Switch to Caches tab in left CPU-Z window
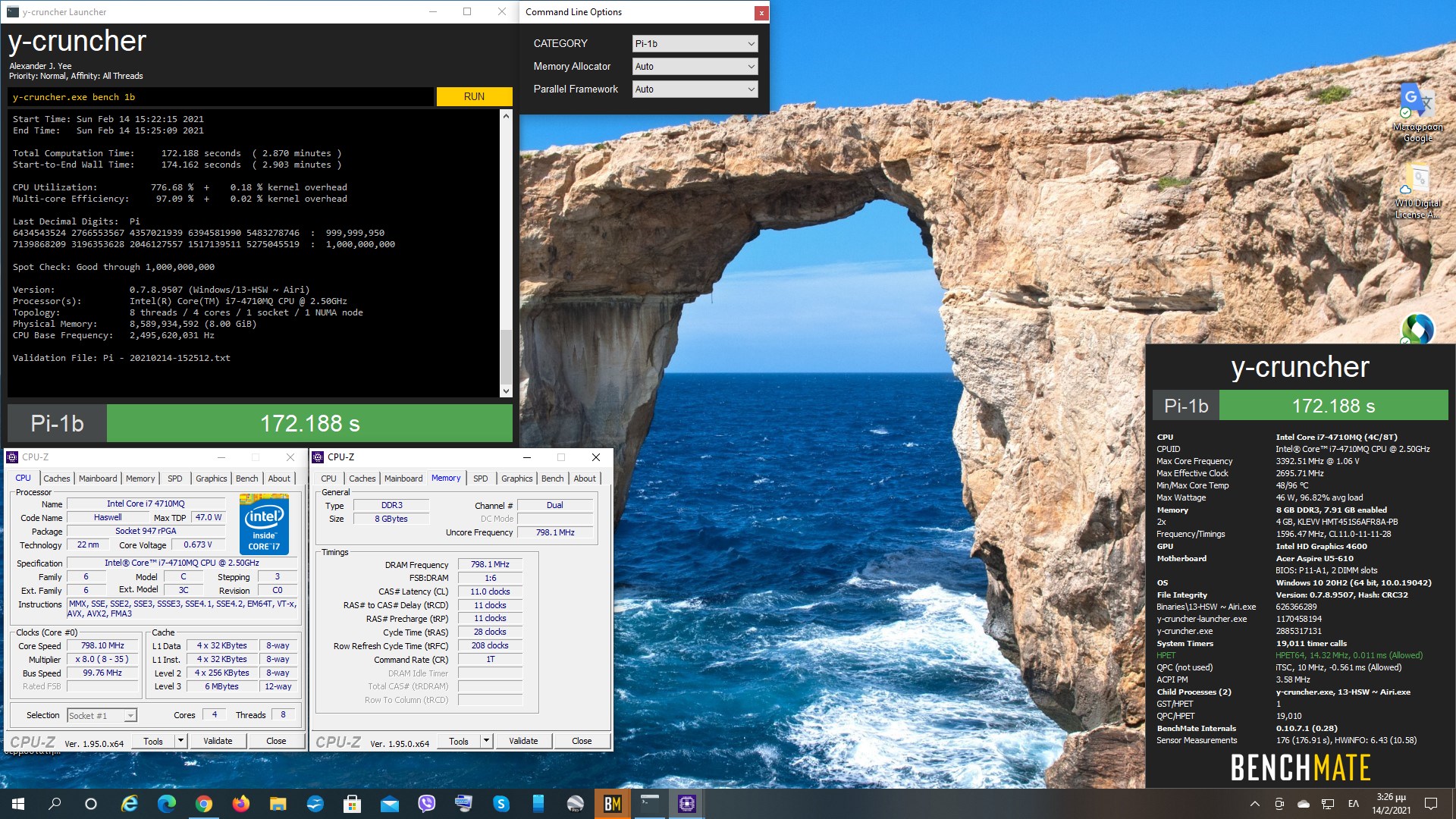 [56, 479]
